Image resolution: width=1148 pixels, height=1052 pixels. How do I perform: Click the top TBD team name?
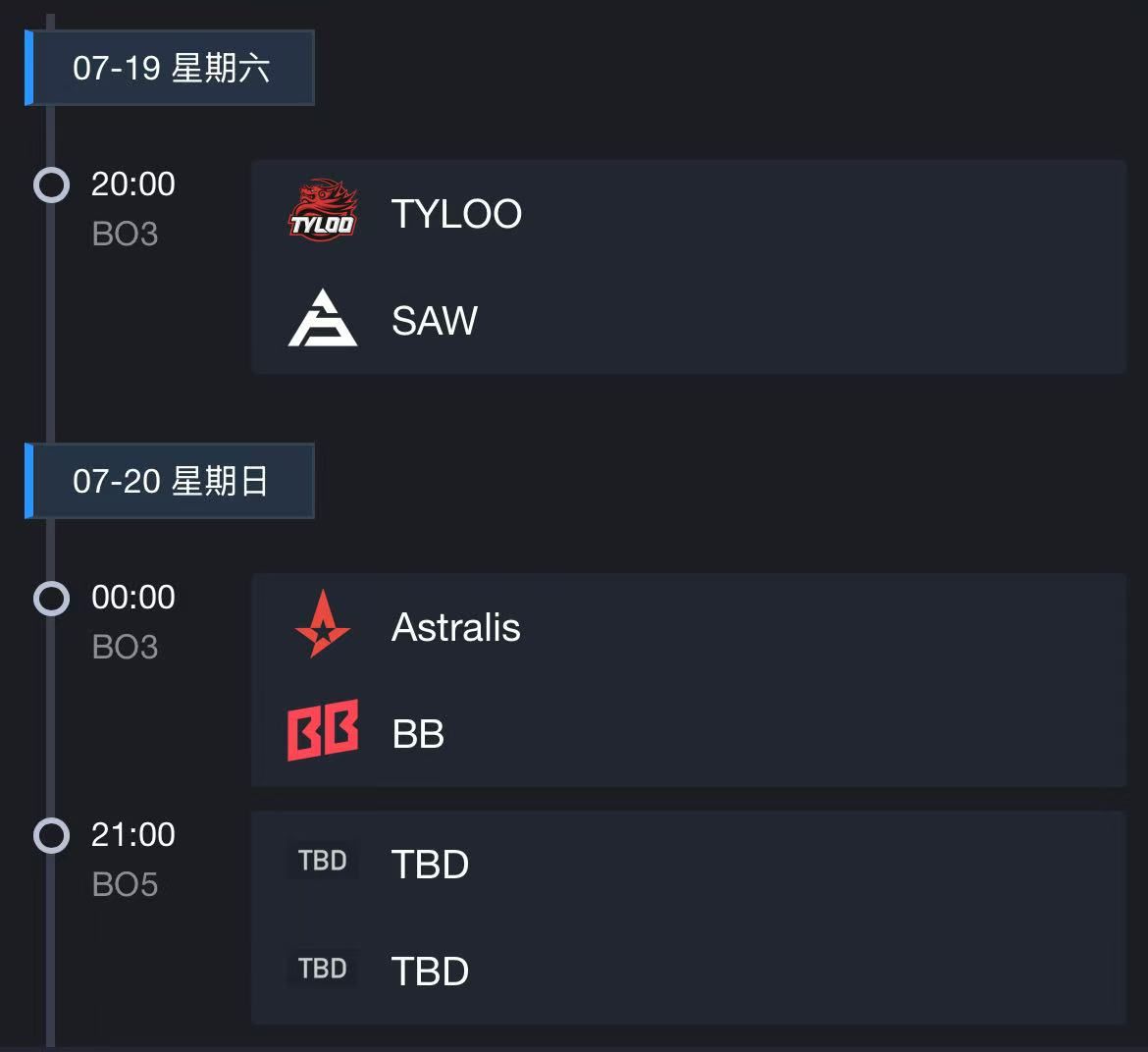coord(430,865)
